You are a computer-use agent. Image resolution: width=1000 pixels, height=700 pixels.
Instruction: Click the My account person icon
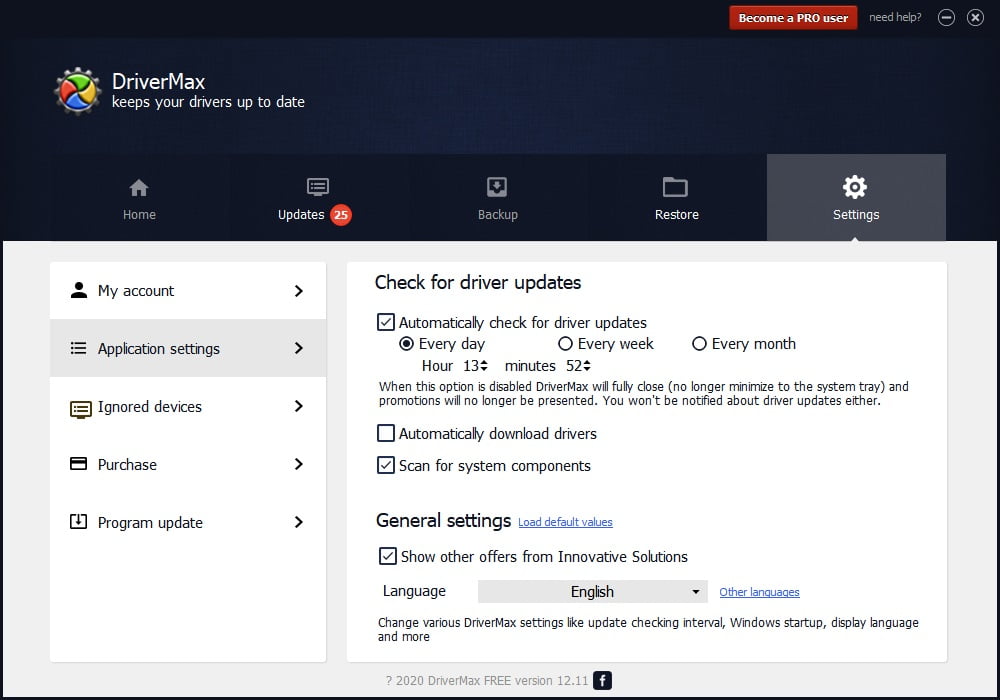[78, 291]
